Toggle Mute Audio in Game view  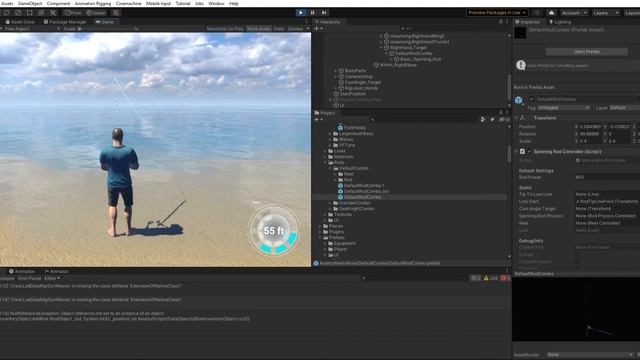[x=259, y=29]
